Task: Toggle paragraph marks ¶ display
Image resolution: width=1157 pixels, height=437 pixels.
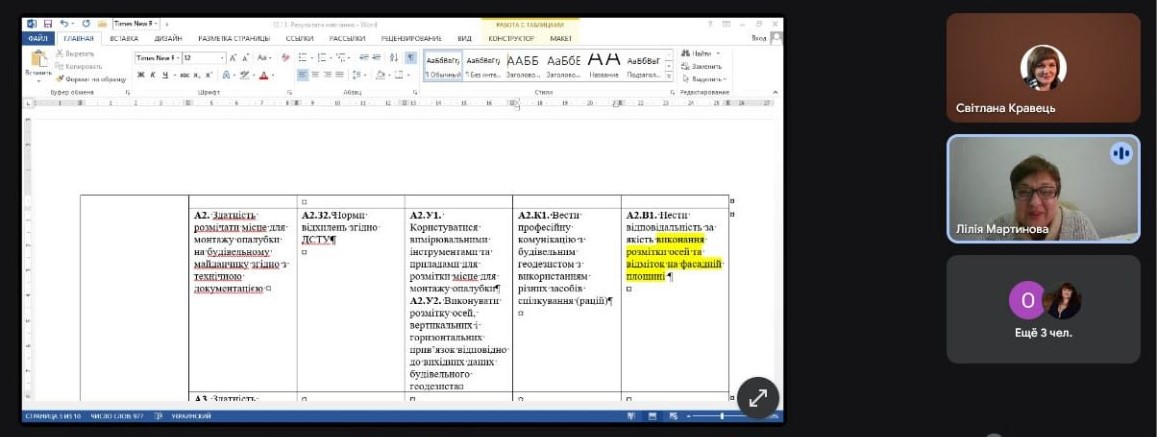Action: point(410,57)
